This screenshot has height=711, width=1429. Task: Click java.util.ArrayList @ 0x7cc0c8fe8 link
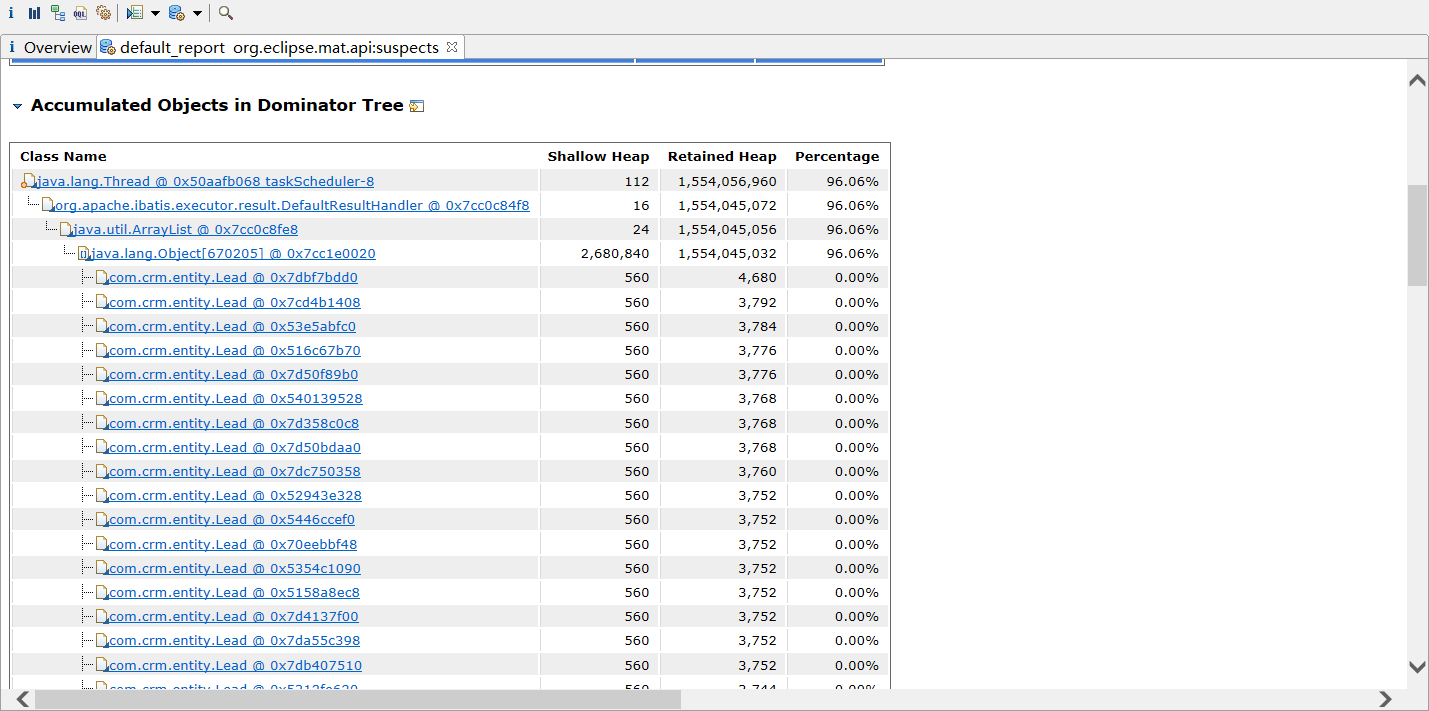(184, 229)
